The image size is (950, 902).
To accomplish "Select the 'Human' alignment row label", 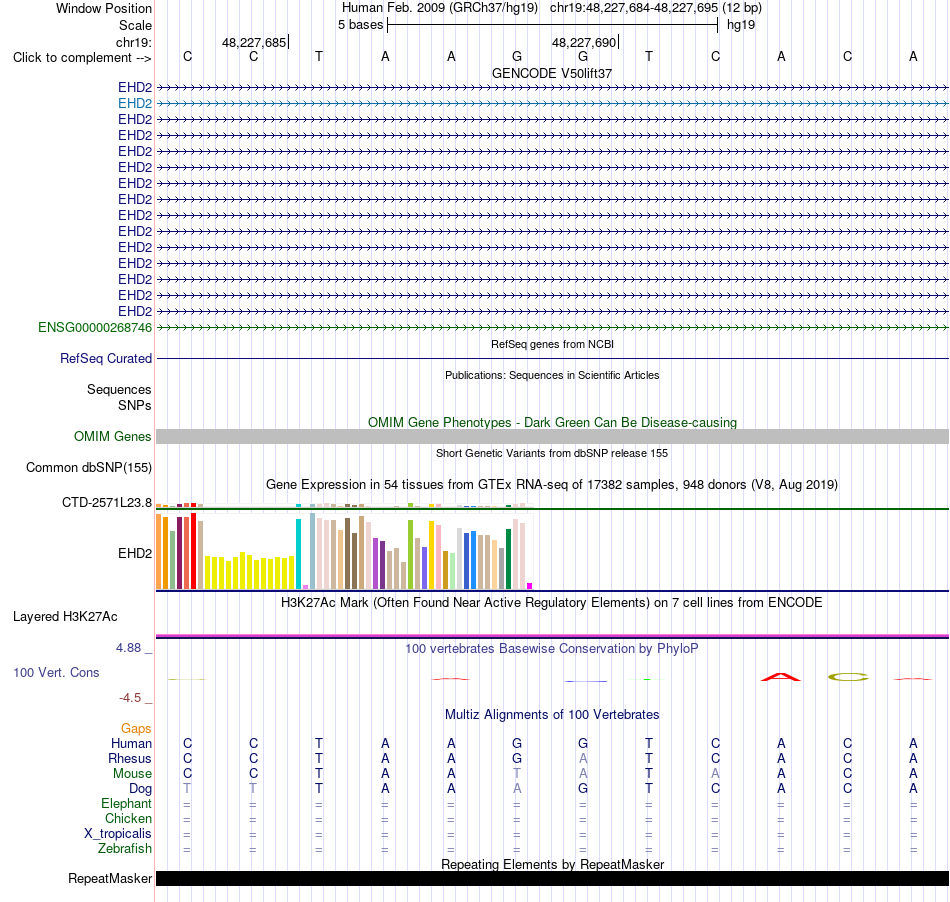I will pyautogui.click(x=131, y=743).
